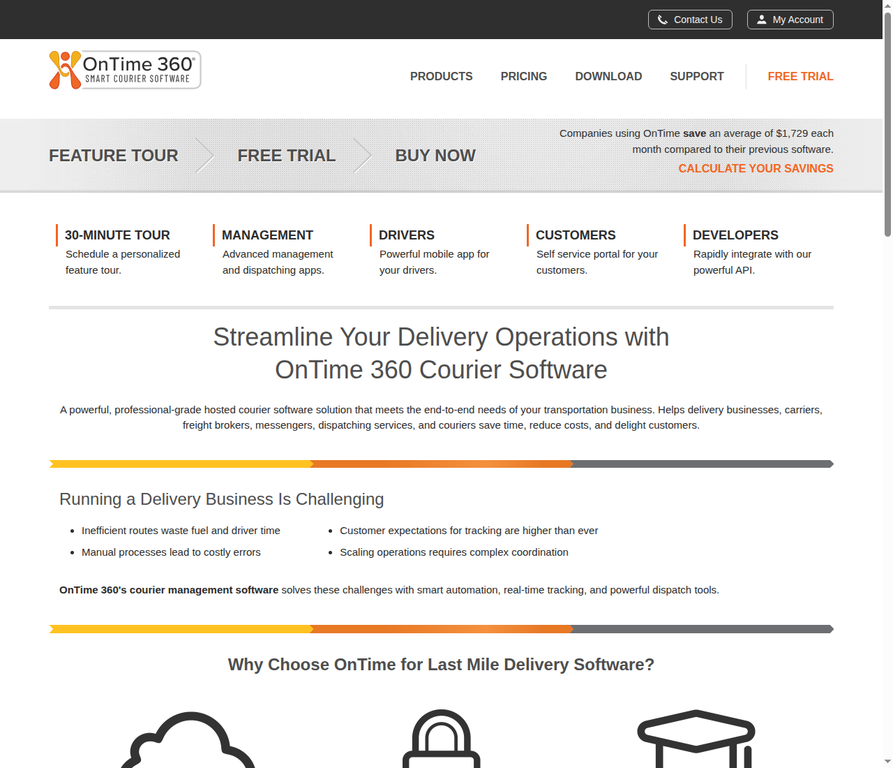This screenshot has width=893, height=768.
Task: Click FEATURE TOUR in the banner
Action: [113, 155]
